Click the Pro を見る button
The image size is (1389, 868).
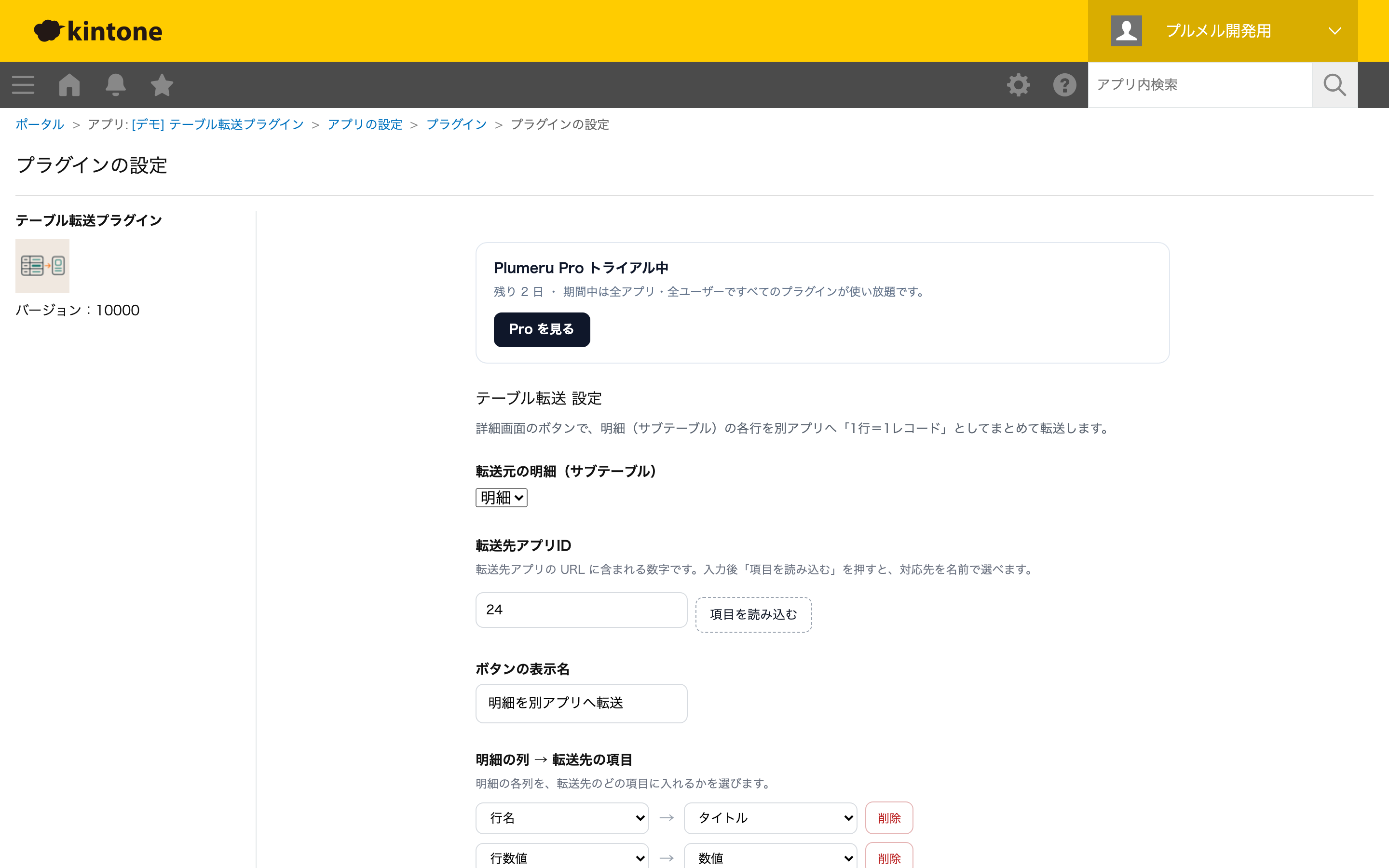point(542,329)
